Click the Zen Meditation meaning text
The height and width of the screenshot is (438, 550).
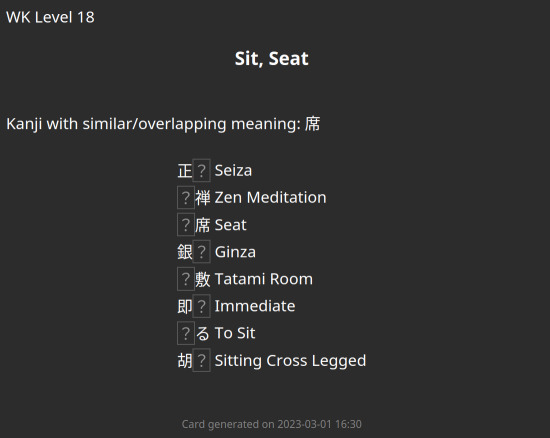point(270,197)
